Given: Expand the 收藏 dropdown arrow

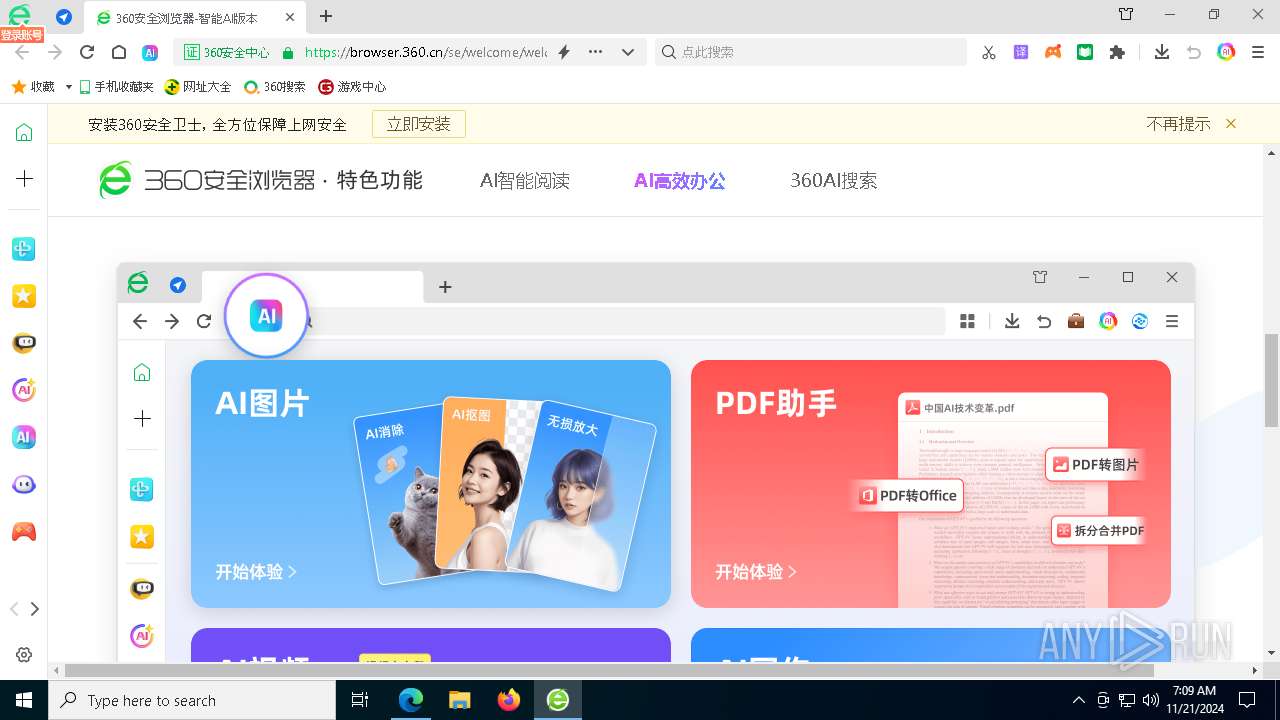Looking at the screenshot, I should pos(68,87).
